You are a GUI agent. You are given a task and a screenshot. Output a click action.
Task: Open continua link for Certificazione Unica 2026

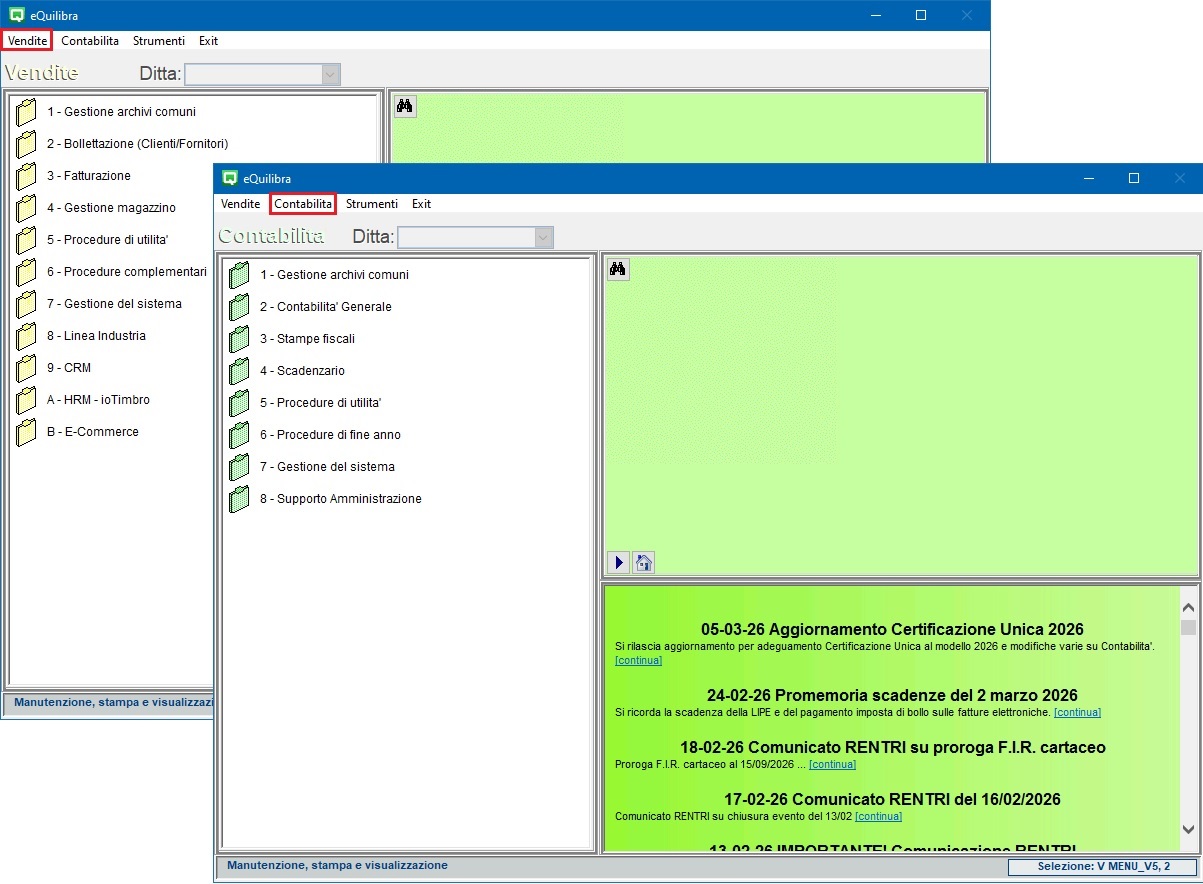click(x=638, y=660)
